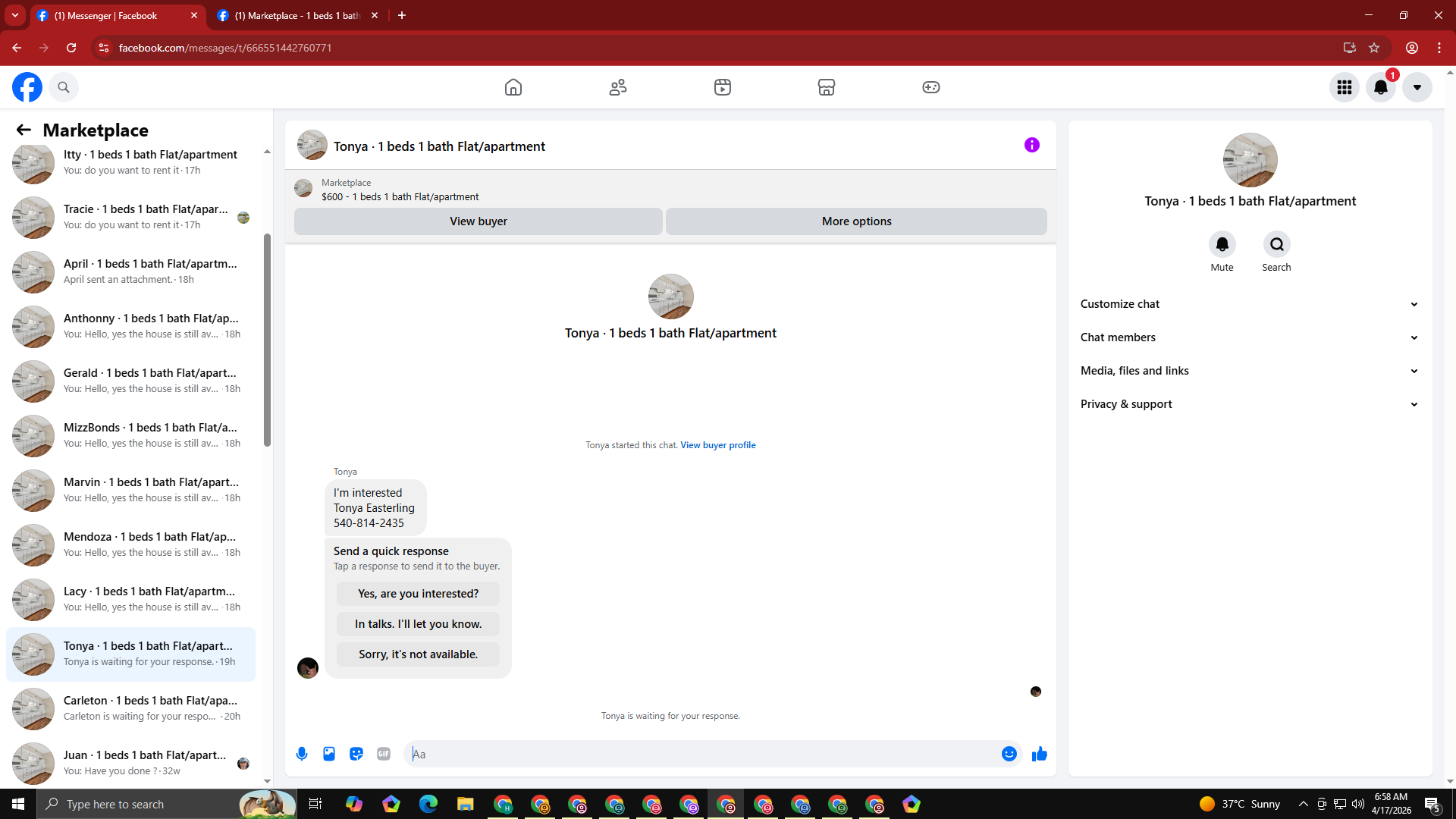Click the voice clip microphone icon
The width and height of the screenshot is (1456, 819).
click(x=302, y=754)
